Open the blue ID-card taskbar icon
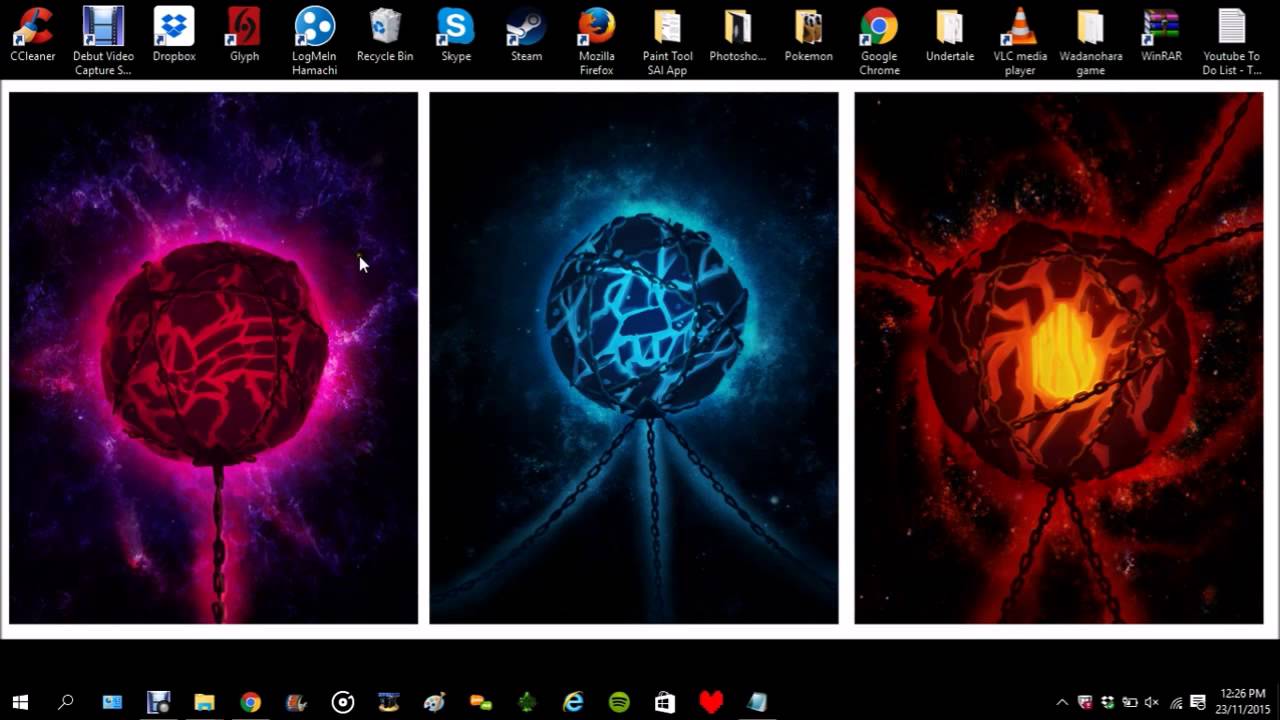 pos(112,702)
